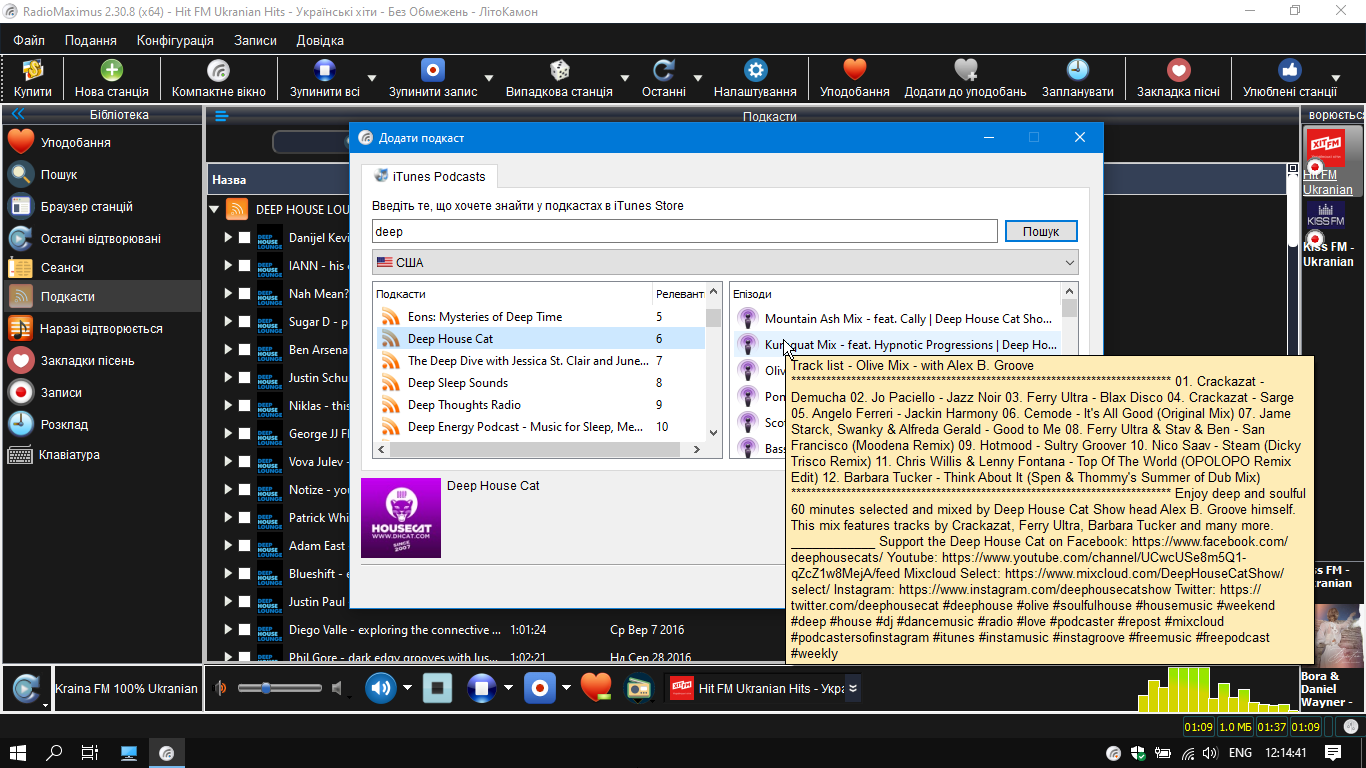The height and width of the screenshot is (768, 1366).
Task: Open favorites heart icon (Уподобання) in toolbar
Action: [854, 70]
